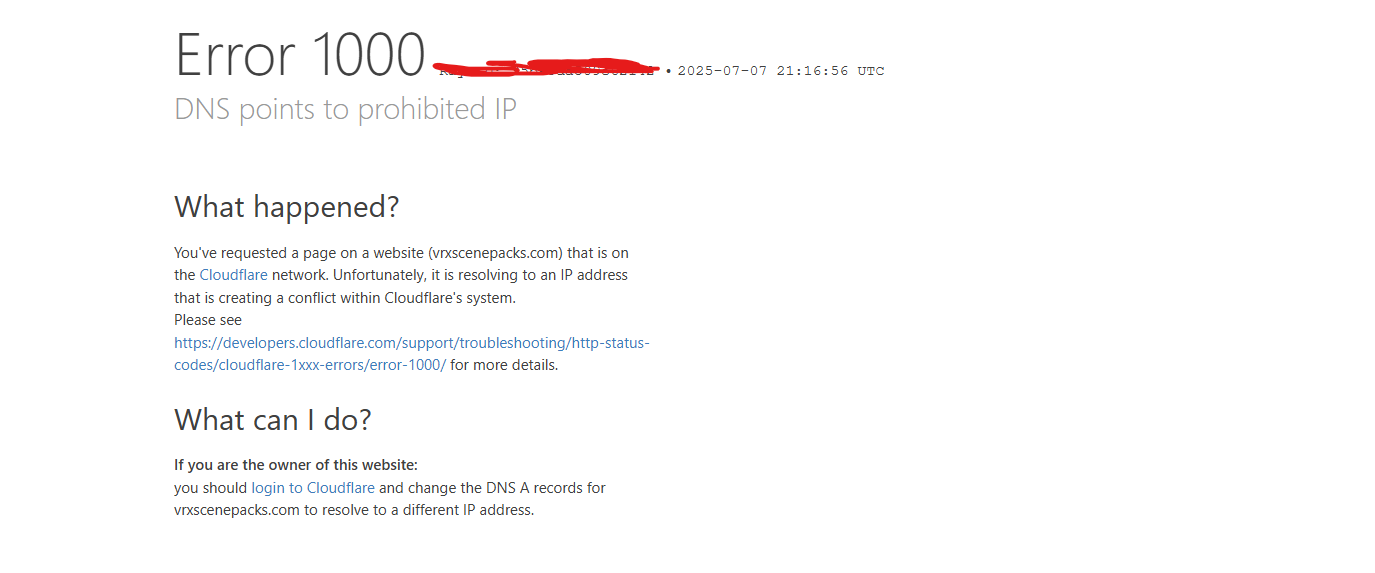Click the "for more details." text
The image size is (1375, 573).
tap(504, 365)
